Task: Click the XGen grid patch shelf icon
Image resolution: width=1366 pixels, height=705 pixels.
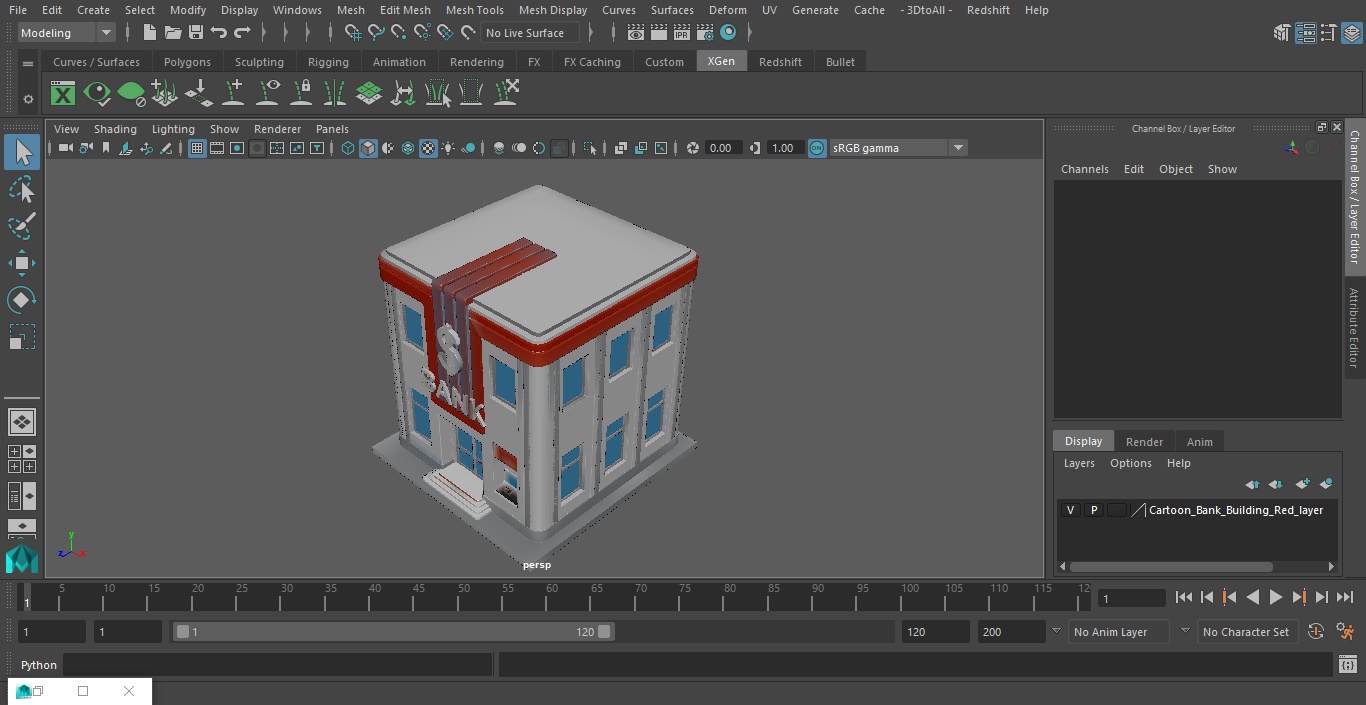Action: [x=369, y=94]
